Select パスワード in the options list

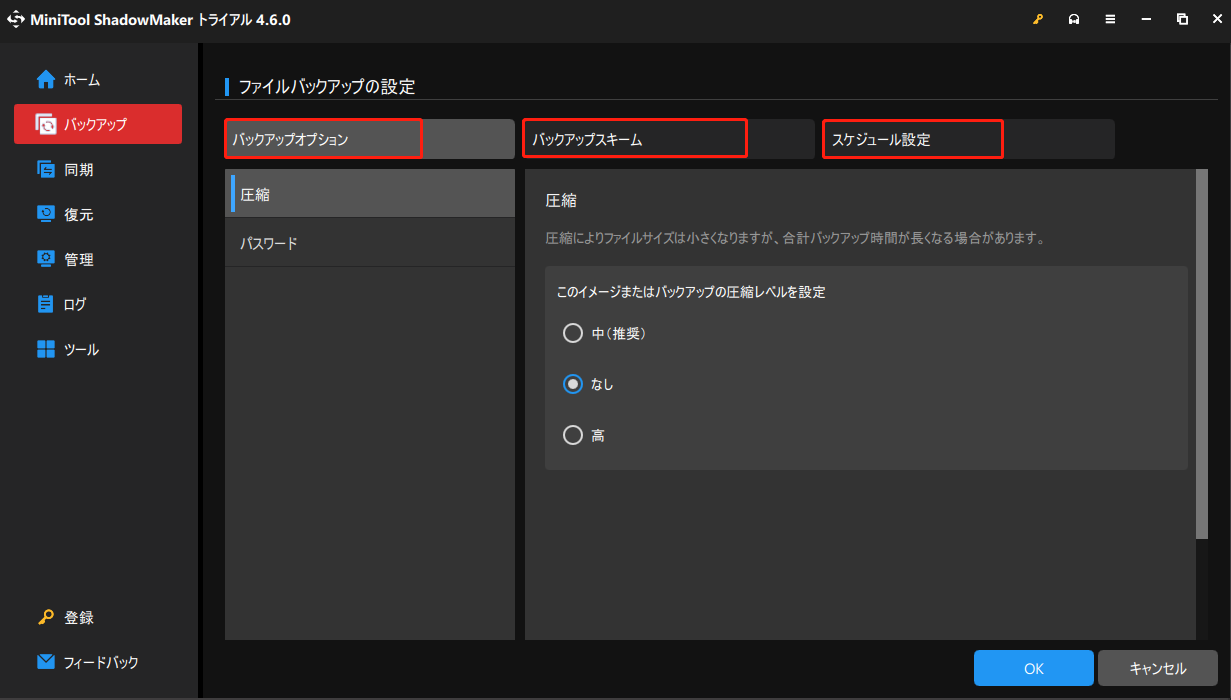point(370,243)
